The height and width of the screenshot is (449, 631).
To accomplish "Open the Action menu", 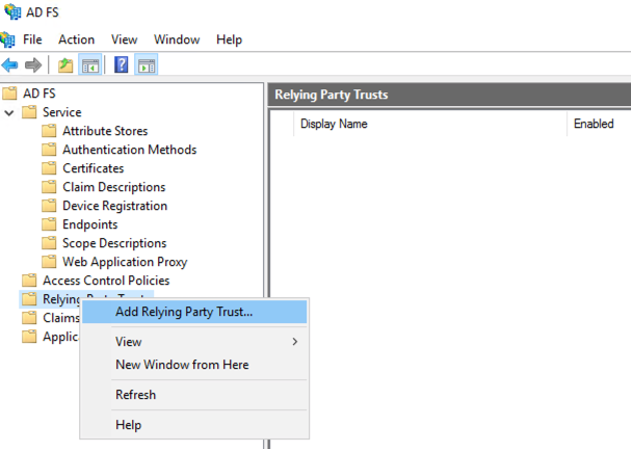I will click(x=76, y=39).
